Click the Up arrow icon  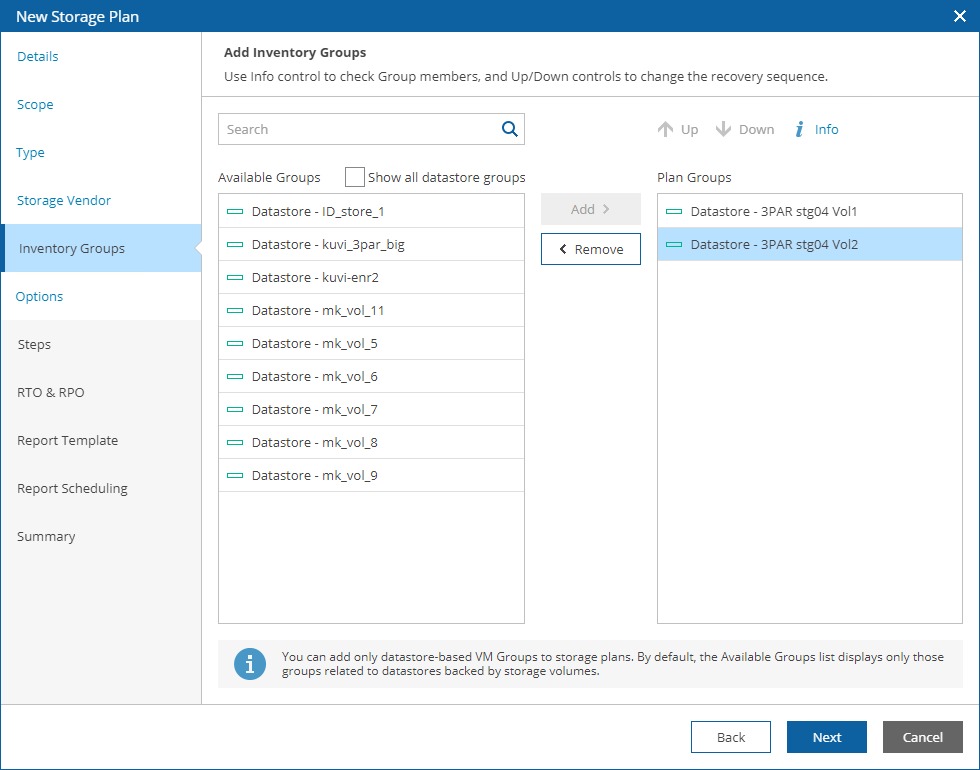point(665,130)
